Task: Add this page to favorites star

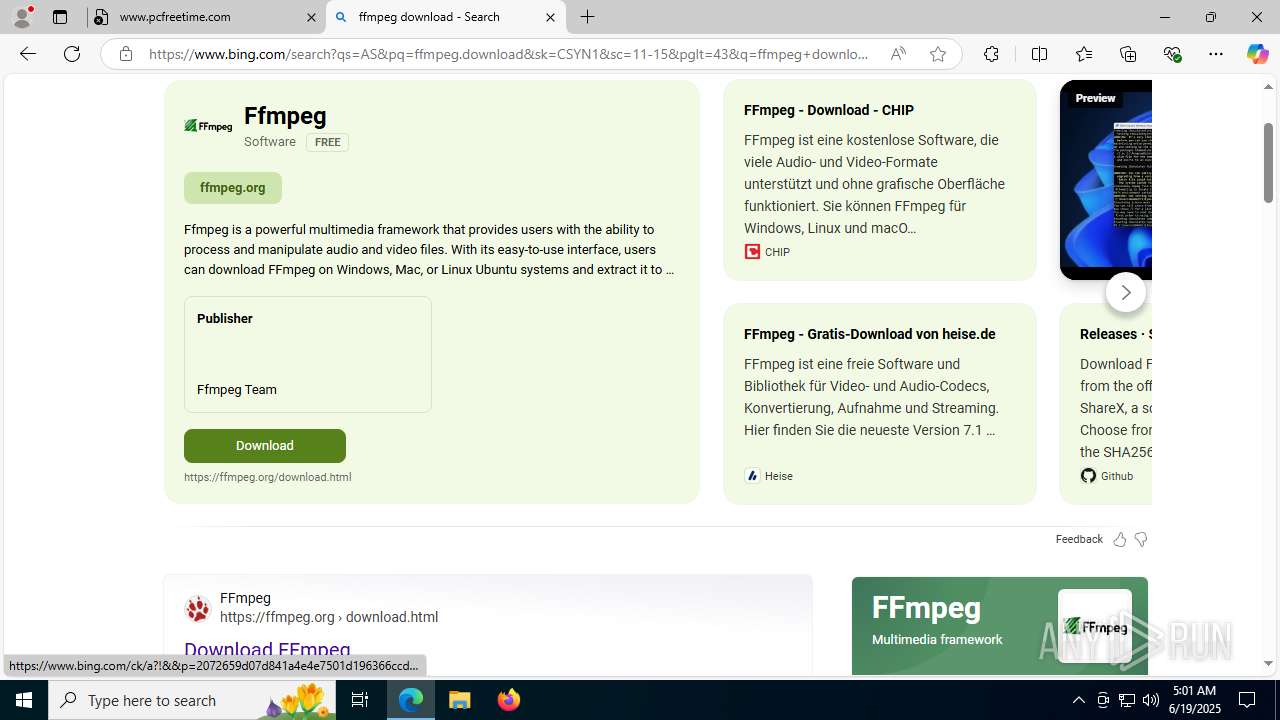Action: (938, 54)
